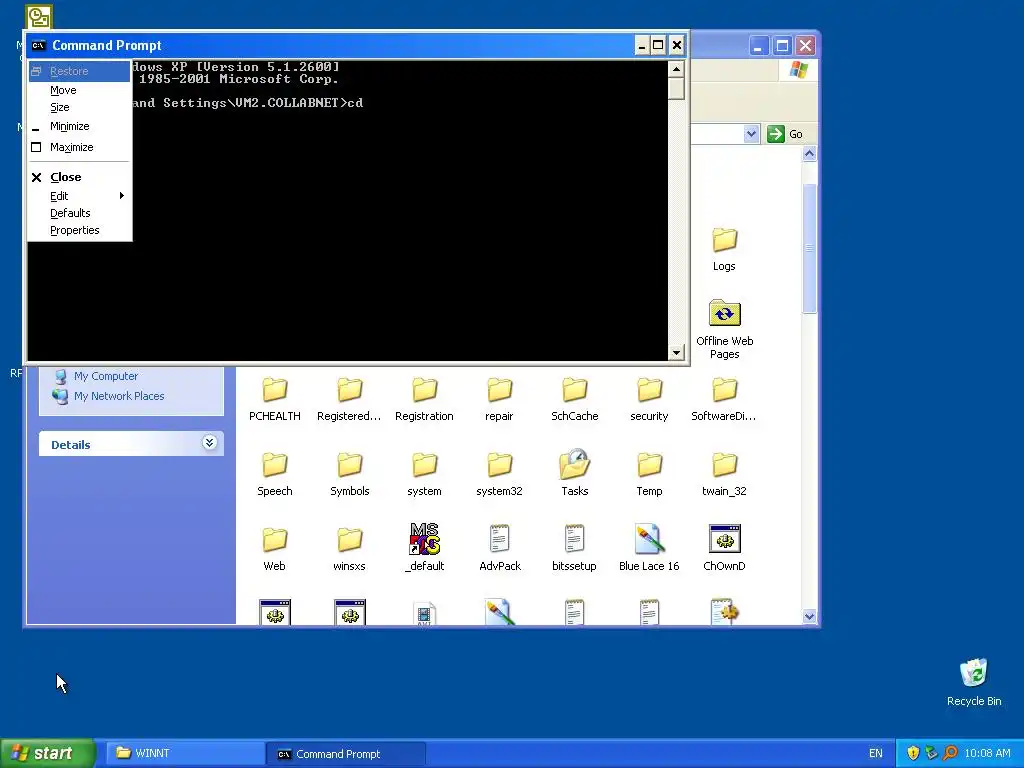This screenshot has height=768, width=1024.
Task: Select the winsxs folder
Action: click(349, 550)
